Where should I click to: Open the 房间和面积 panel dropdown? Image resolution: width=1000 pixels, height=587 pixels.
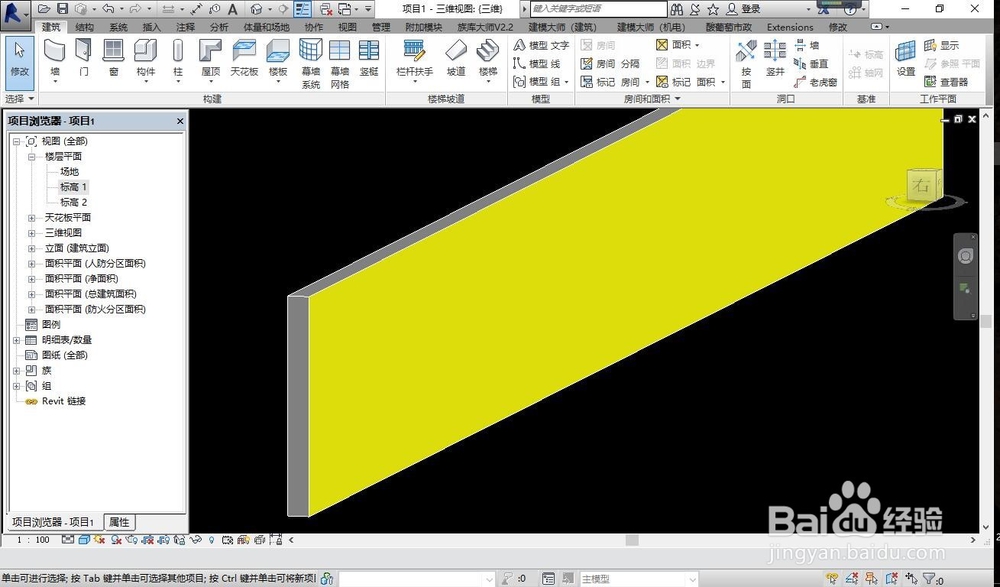652,99
